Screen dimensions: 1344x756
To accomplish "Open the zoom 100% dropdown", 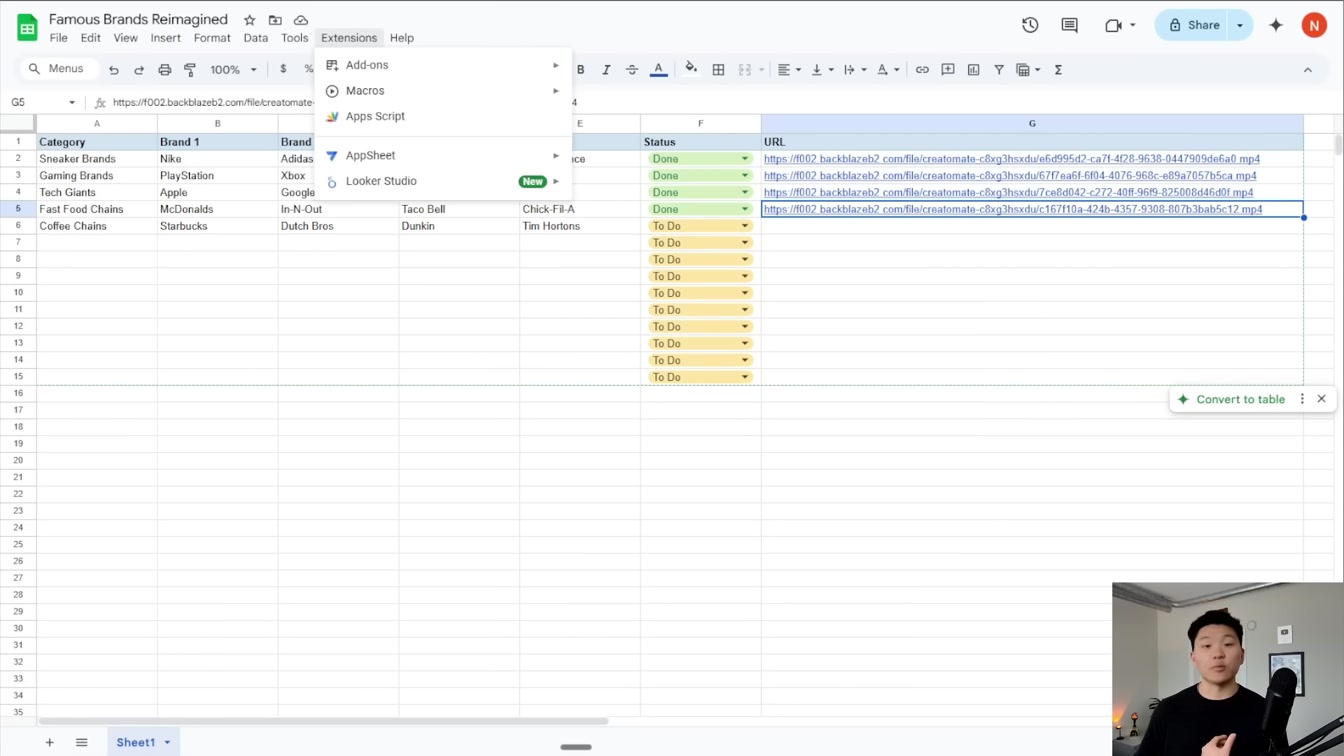I will pyautogui.click(x=233, y=70).
